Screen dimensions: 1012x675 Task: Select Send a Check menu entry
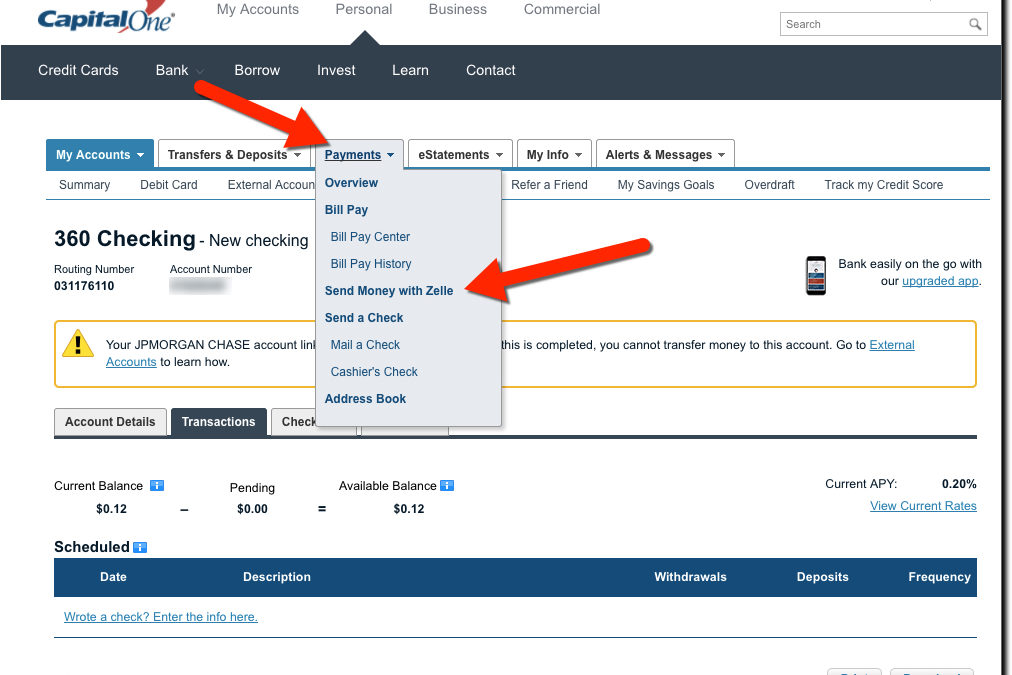(363, 318)
